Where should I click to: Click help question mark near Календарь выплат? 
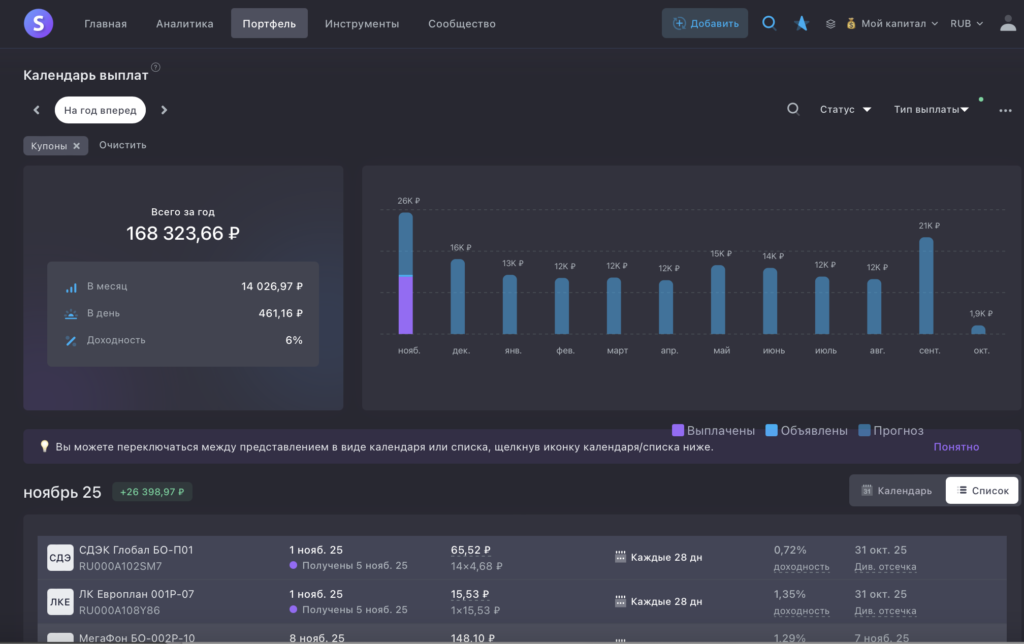(x=155, y=67)
